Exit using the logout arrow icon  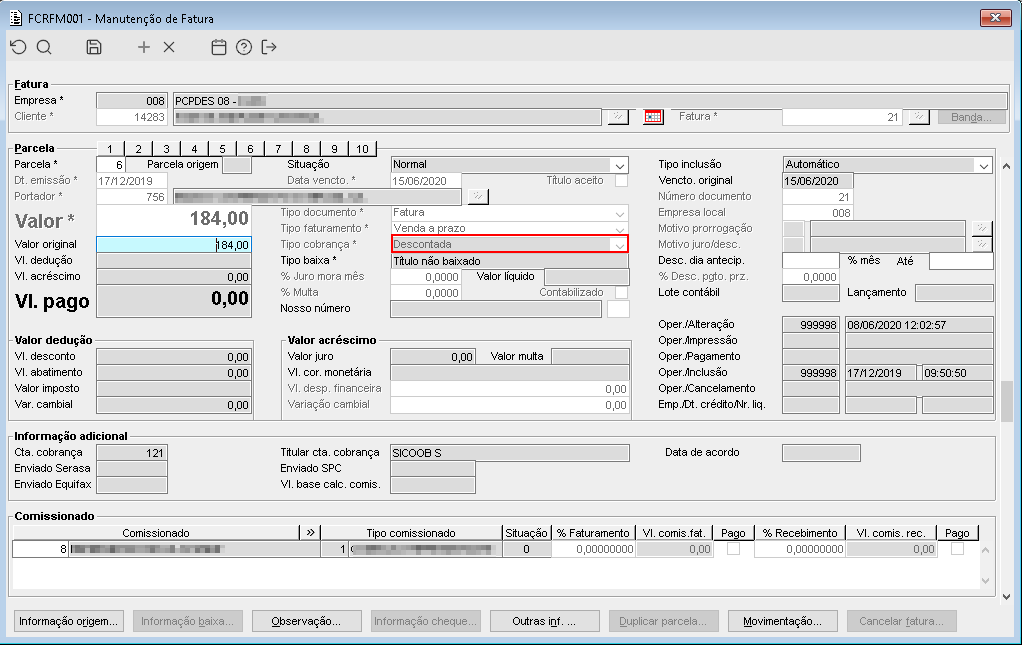coord(269,47)
